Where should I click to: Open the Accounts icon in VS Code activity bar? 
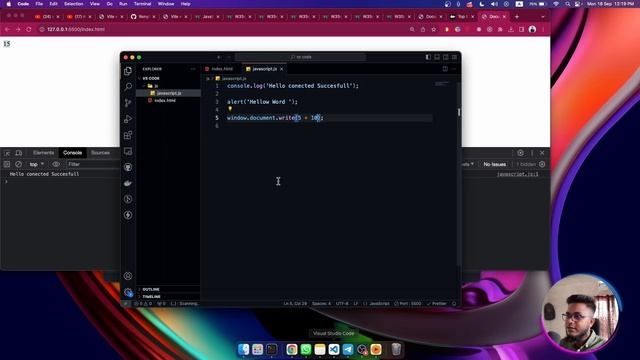click(x=128, y=276)
